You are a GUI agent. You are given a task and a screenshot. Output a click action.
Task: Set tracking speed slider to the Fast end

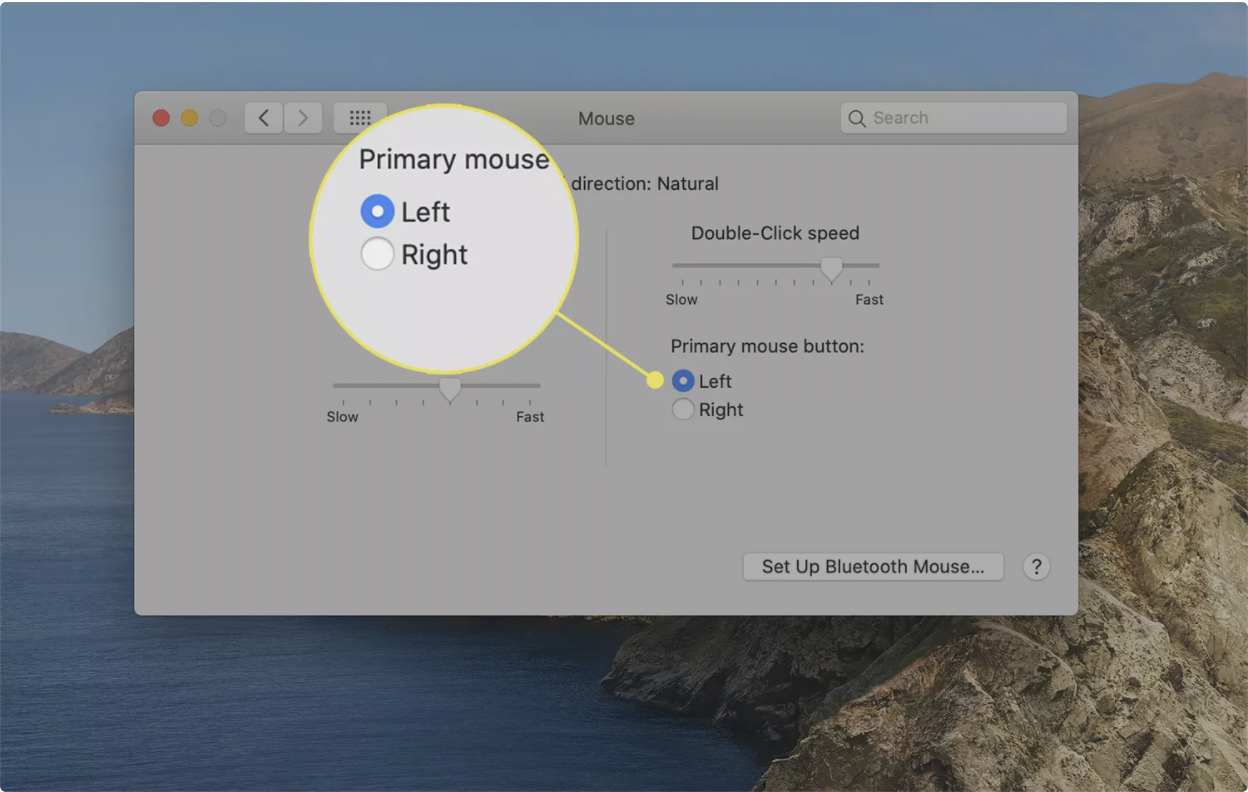coord(538,385)
